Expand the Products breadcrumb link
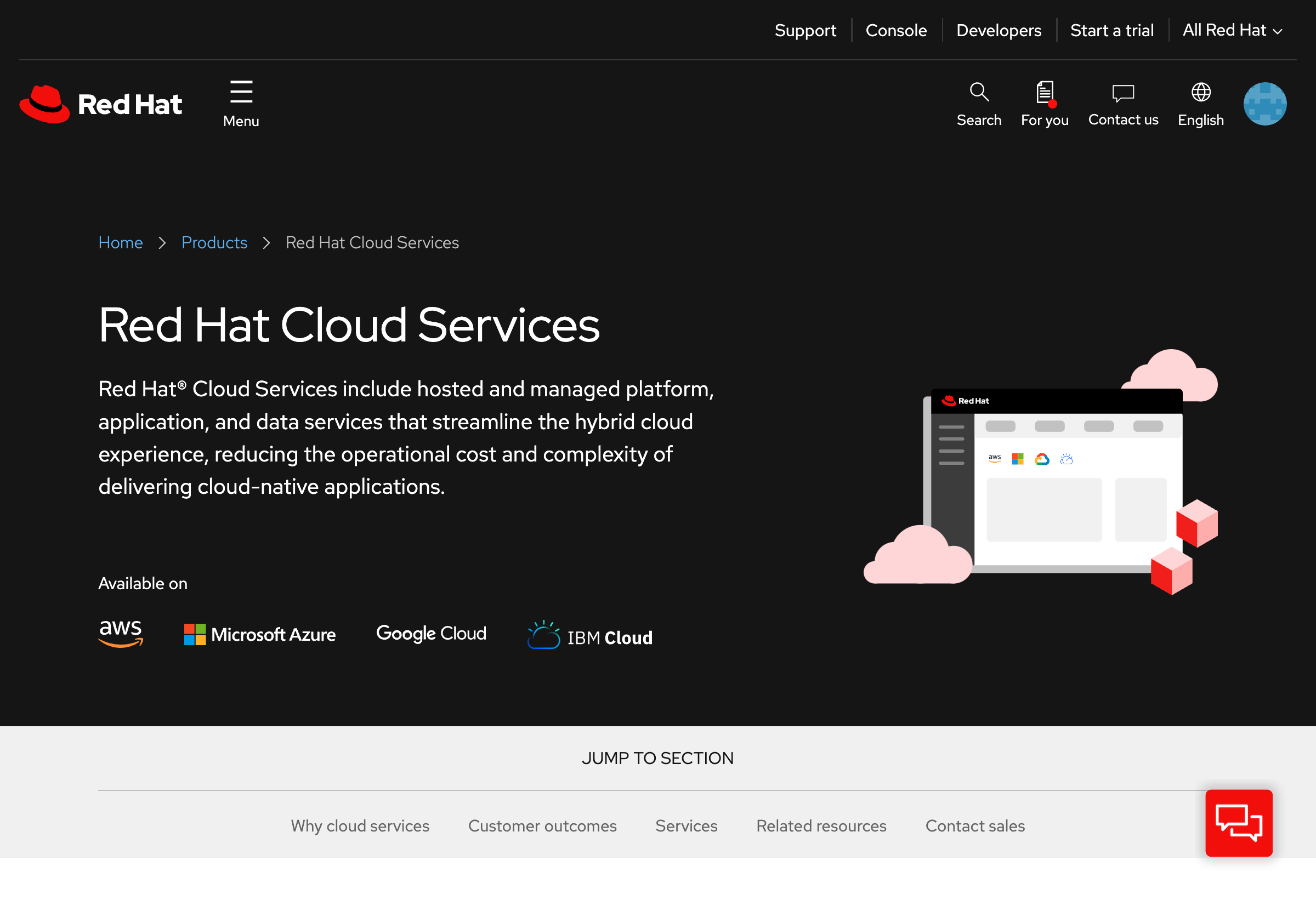Screen dimensions: 1316x900 214,242
